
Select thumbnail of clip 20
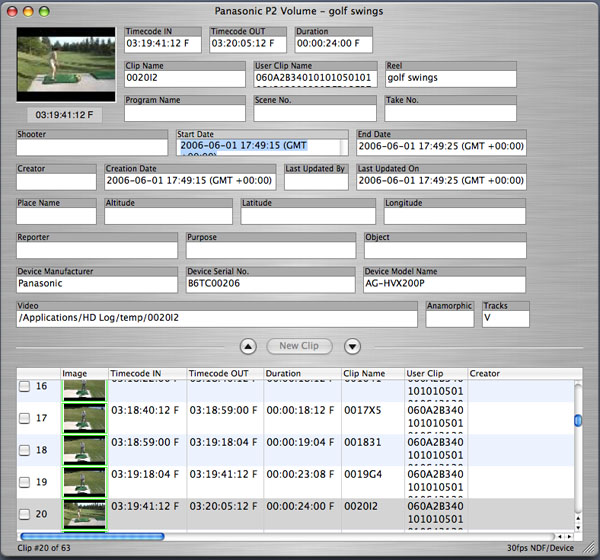click(x=84, y=514)
